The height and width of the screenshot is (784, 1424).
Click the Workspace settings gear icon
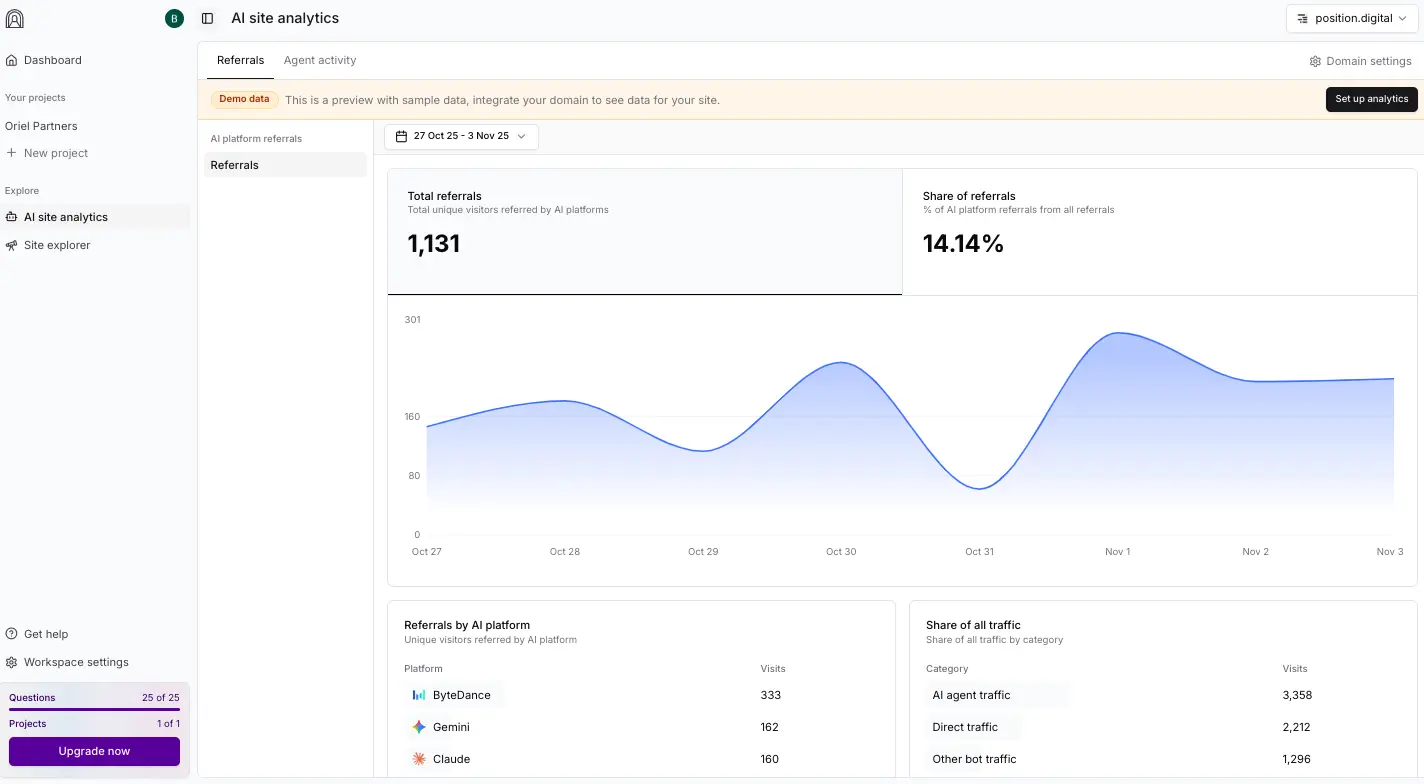click(12, 662)
